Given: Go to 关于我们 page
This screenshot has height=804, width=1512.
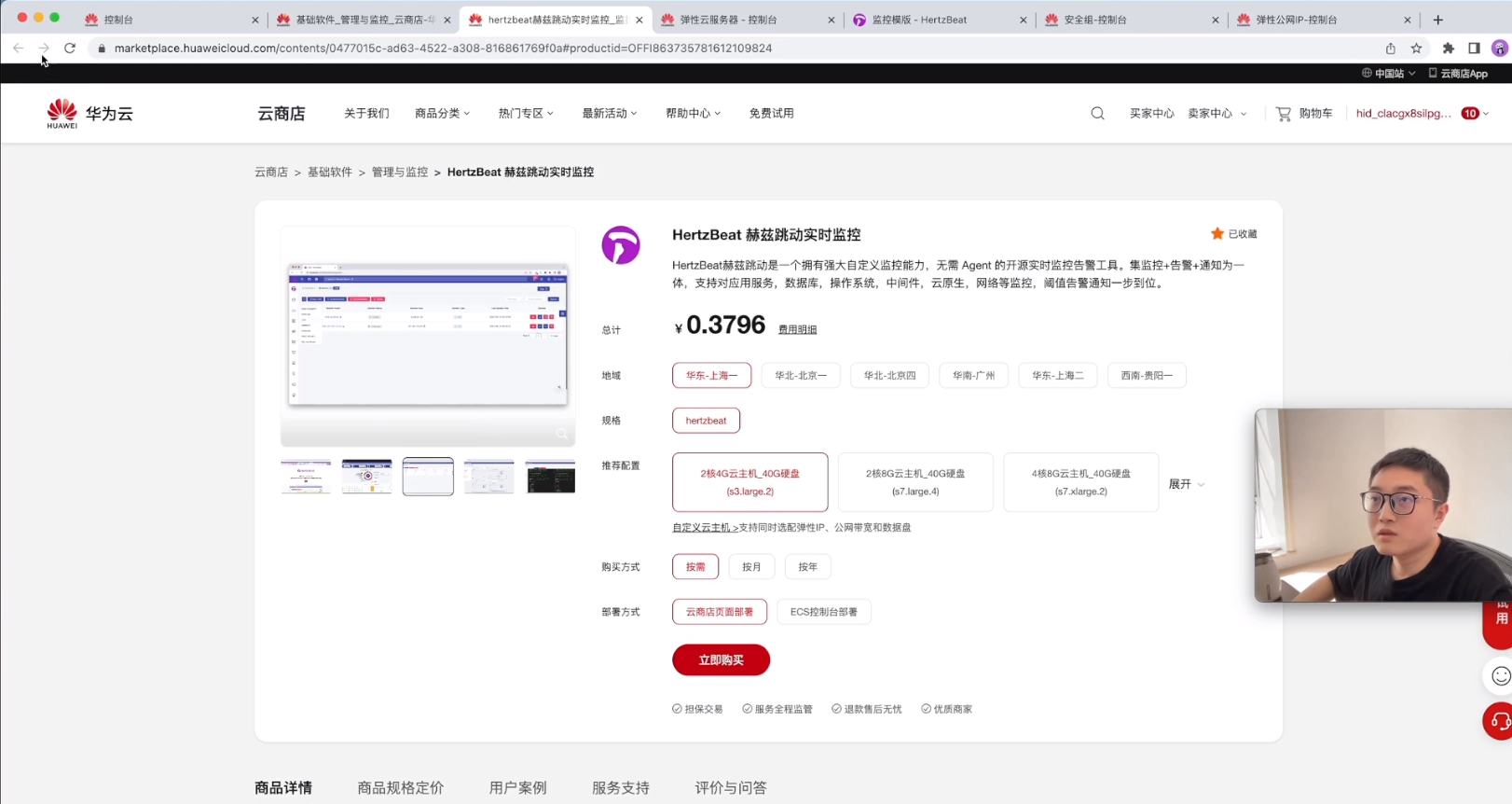Looking at the screenshot, I should click(366, 114).
